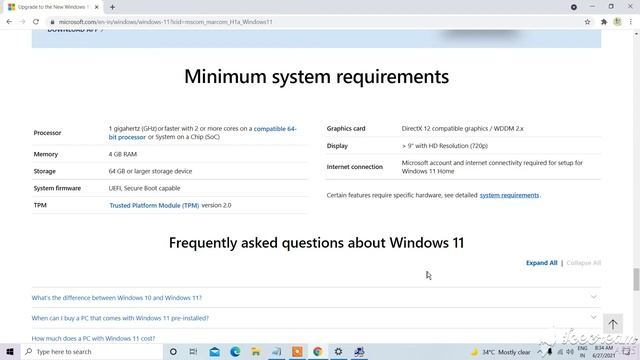Open Task View on the taskbar
640x360 pixels.
pyautogui.click(x=193, y=351)
